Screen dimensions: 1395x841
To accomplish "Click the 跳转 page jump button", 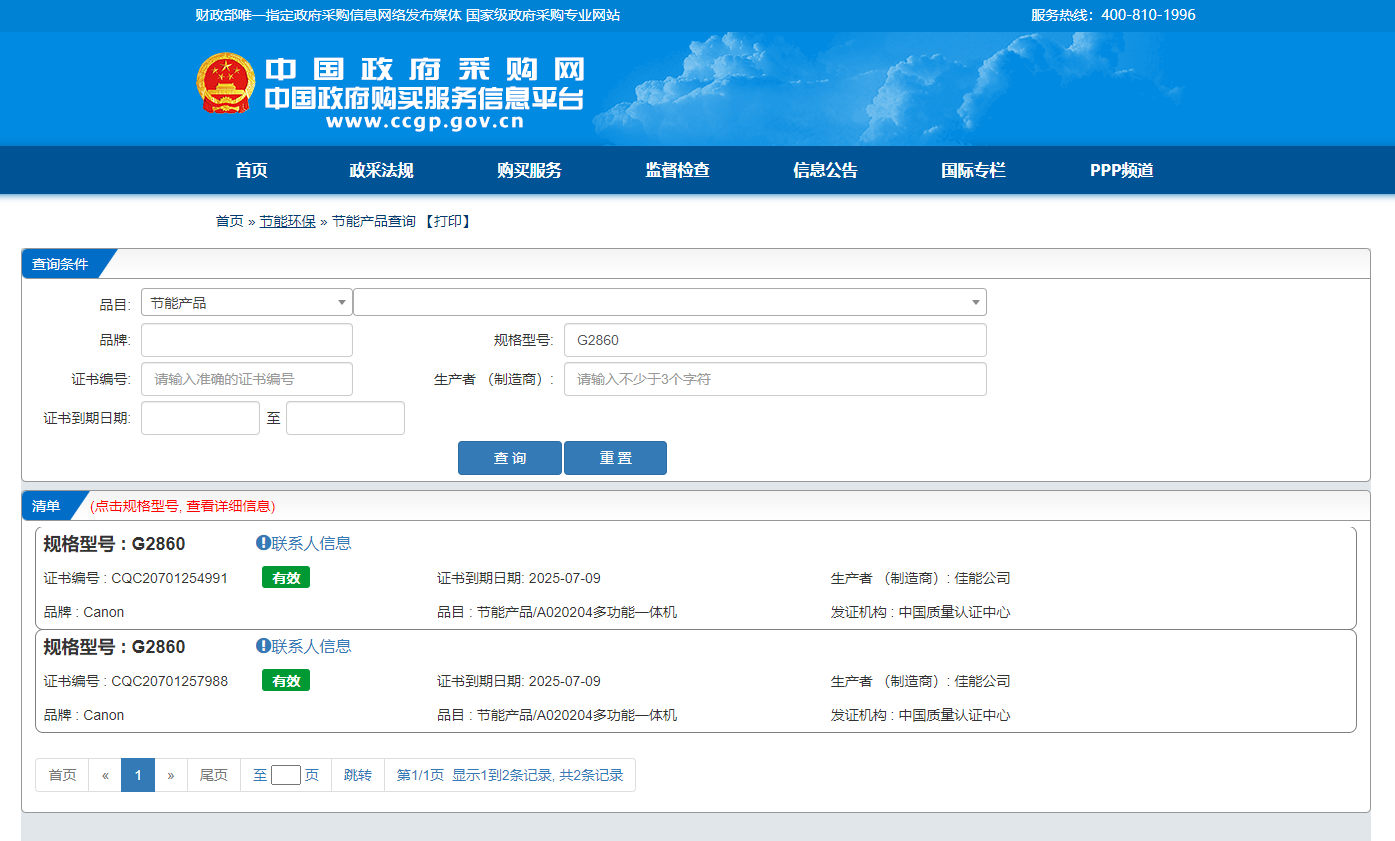I will [357, 775].
